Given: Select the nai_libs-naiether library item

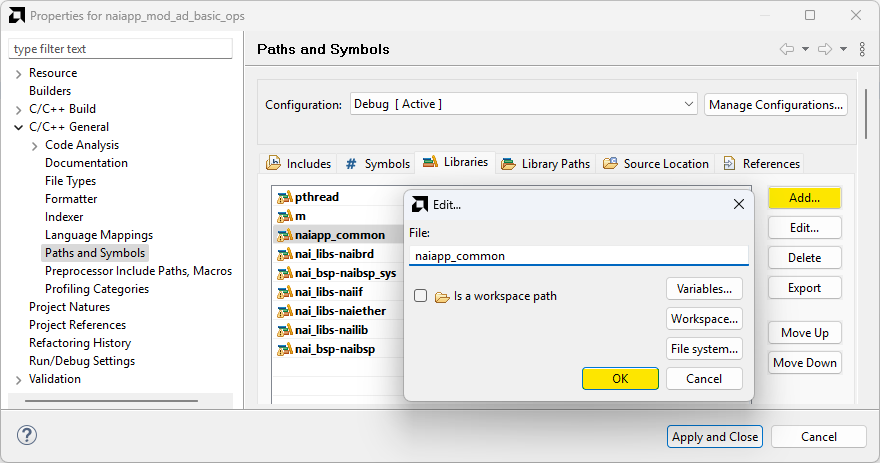Looking at the screenshot, I should pos(340,311).
